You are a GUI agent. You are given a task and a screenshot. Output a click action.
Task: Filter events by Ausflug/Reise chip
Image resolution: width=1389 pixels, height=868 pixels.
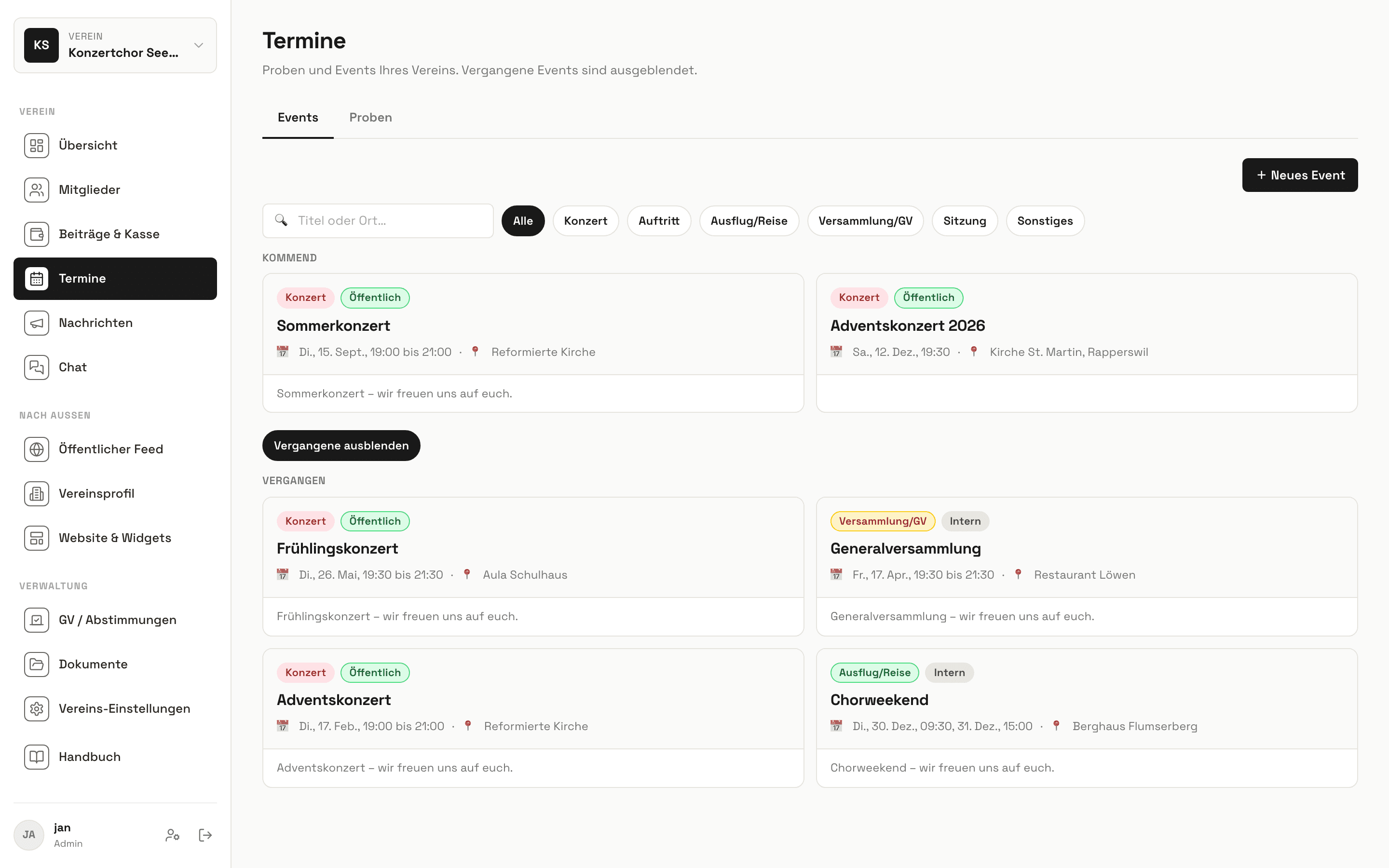pyautogui.click(x=749, y=221)
